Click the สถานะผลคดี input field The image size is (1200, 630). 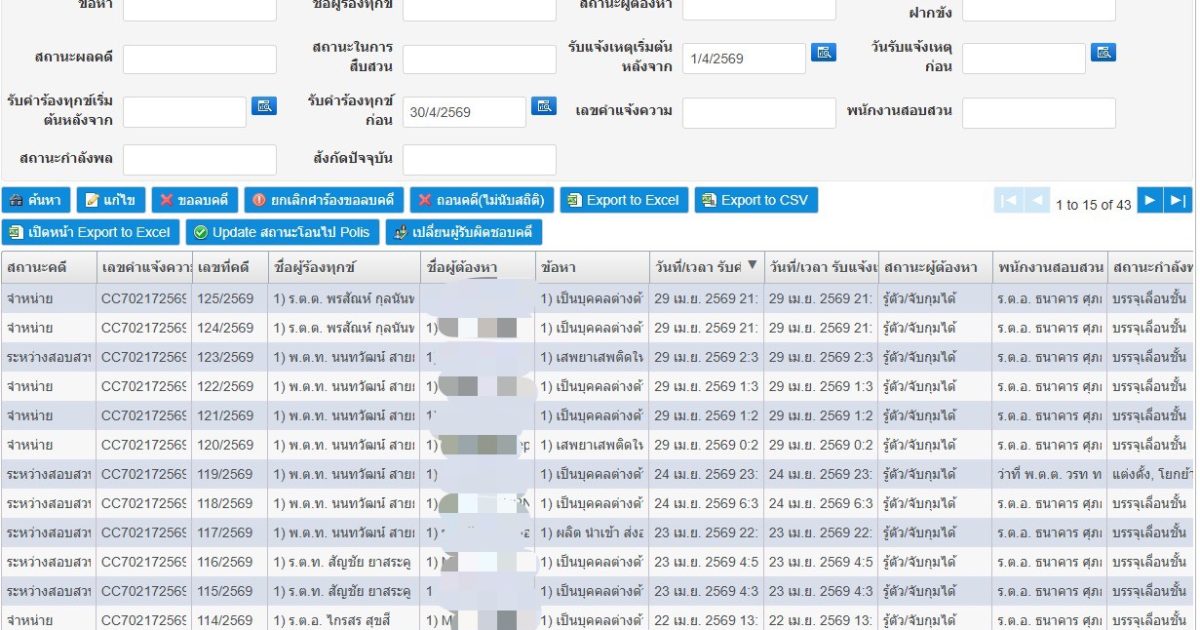point(200,59)
